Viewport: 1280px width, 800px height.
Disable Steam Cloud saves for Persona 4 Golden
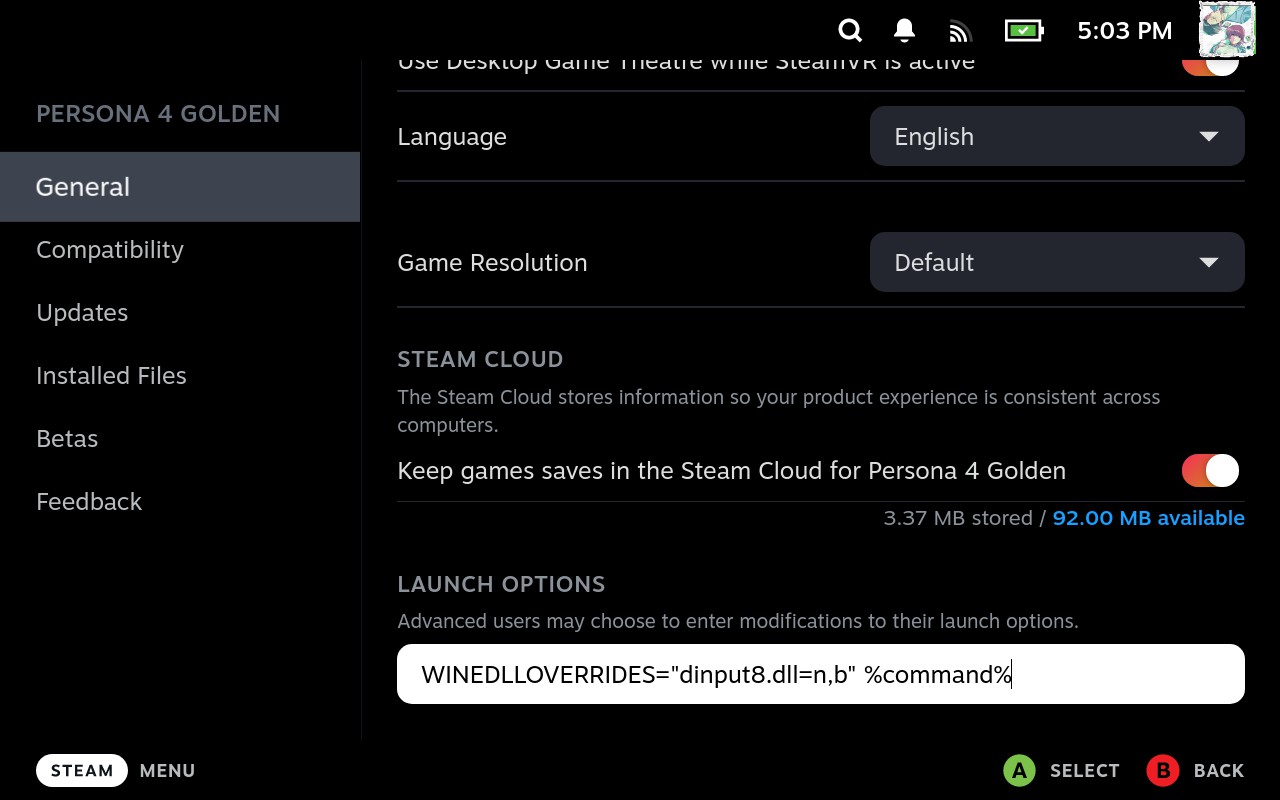coord(1210,470)
